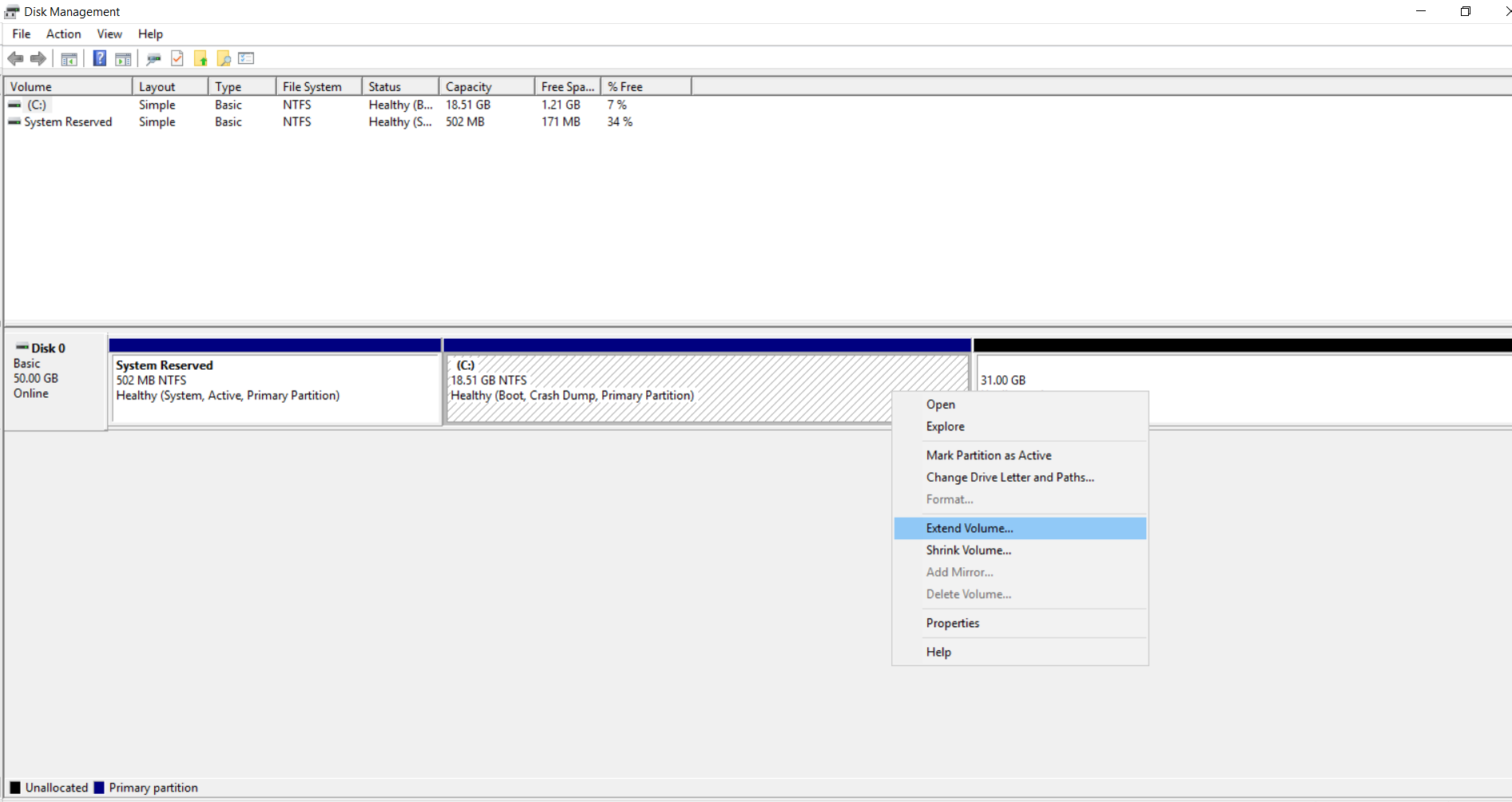Minimize the Disk Management window
The image size is (1512, 802).
1421,11
